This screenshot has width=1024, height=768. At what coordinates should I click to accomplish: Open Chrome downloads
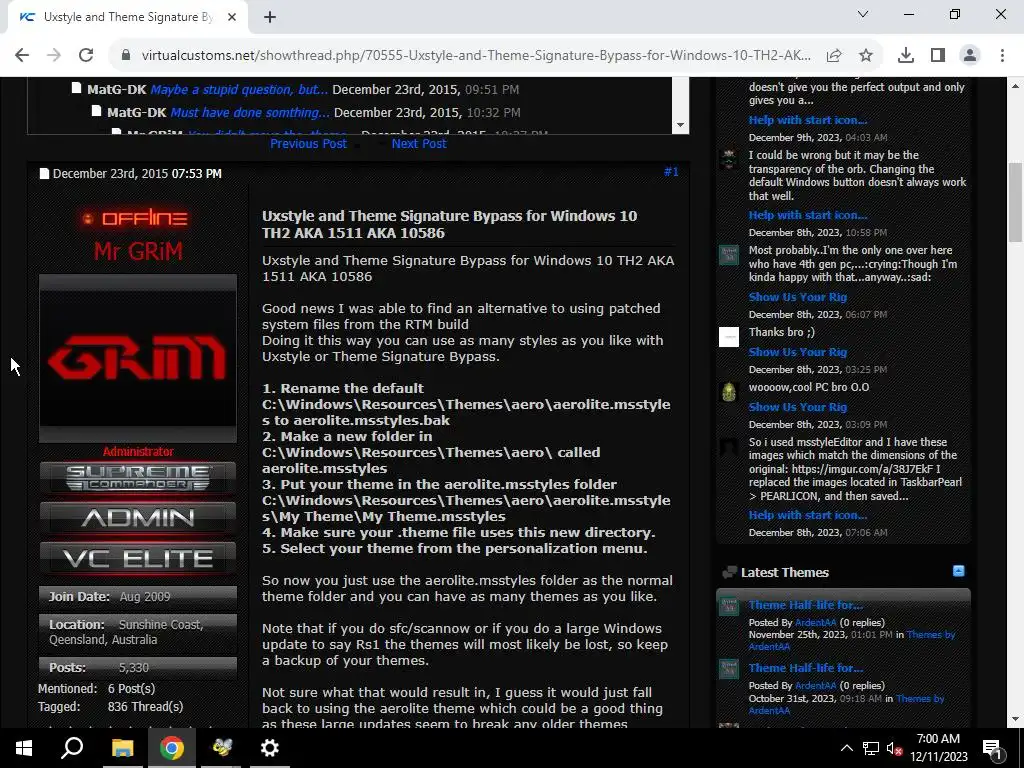point(906,56)
